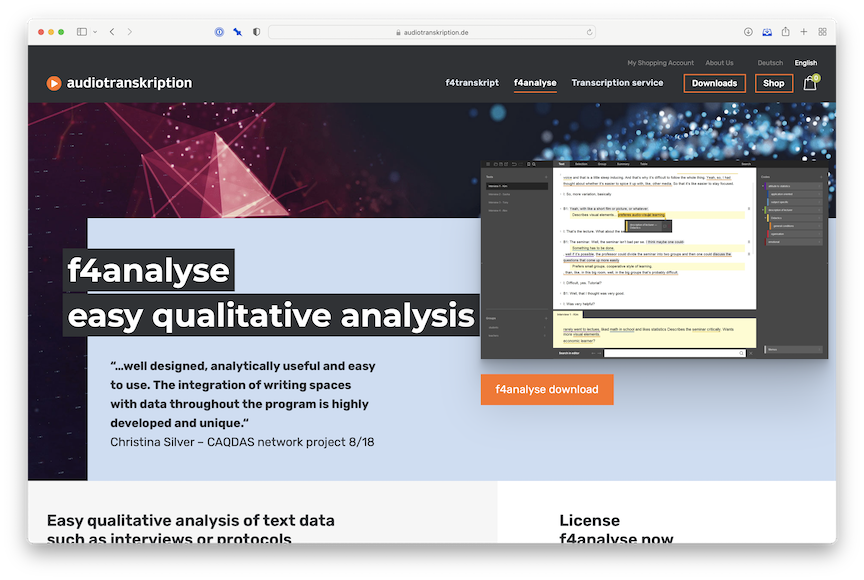Click the Shop button

(x=774, y=83)
